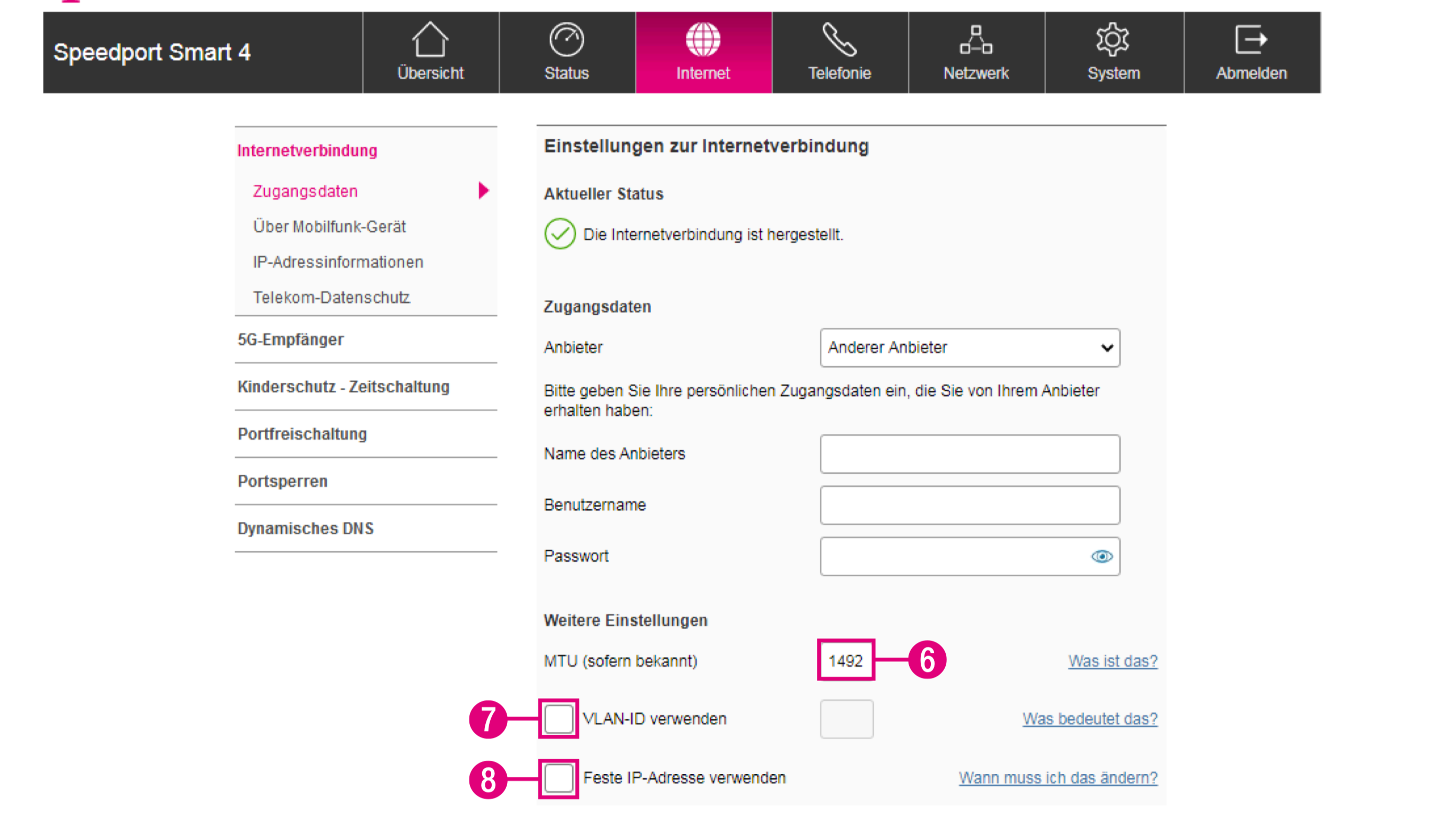The height and width of the screenshot is (840, 1446).
Task: Check Feste IP-Adresse verwenden checkbox
Action: point(559,779)
